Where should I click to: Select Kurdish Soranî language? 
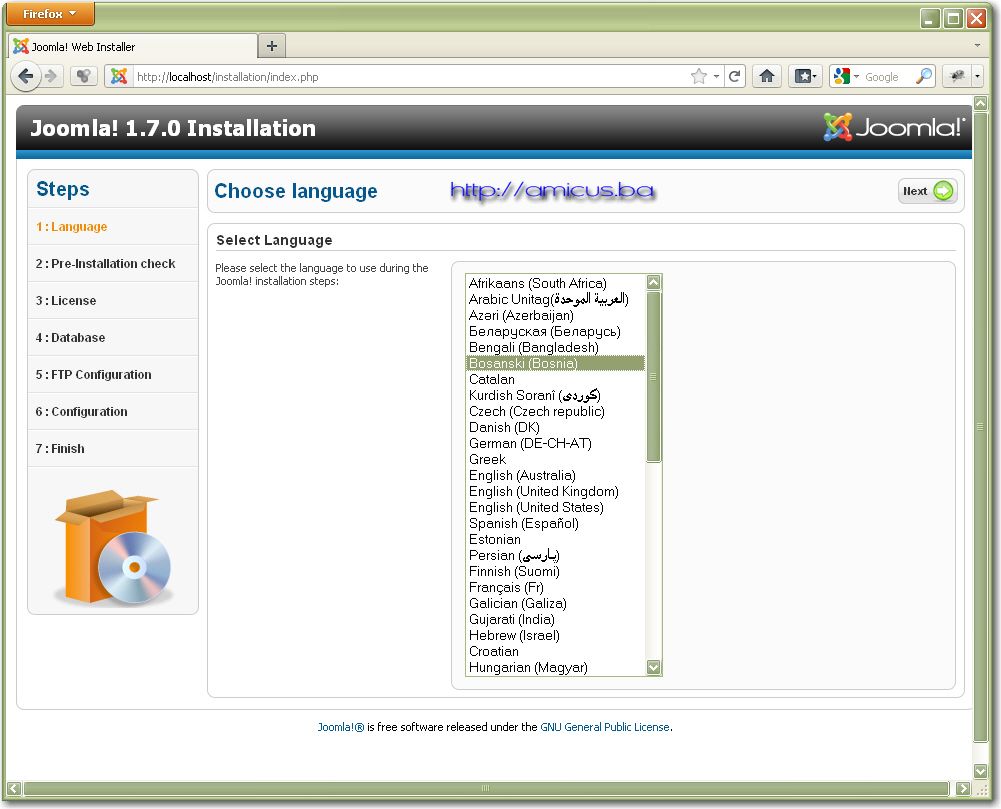(x=555, y=395)
